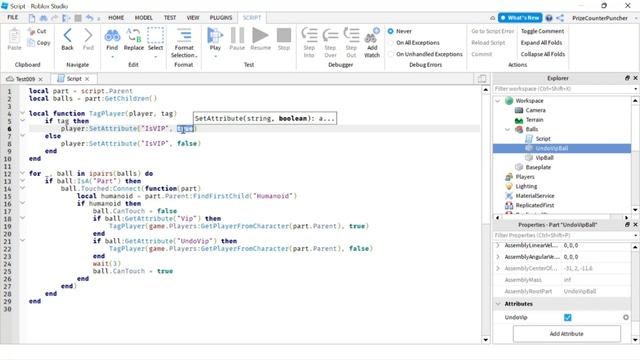The height and width of the screenshot is (360, 640).
Task: Click the Add Attribute button
Action: (567, 333)
